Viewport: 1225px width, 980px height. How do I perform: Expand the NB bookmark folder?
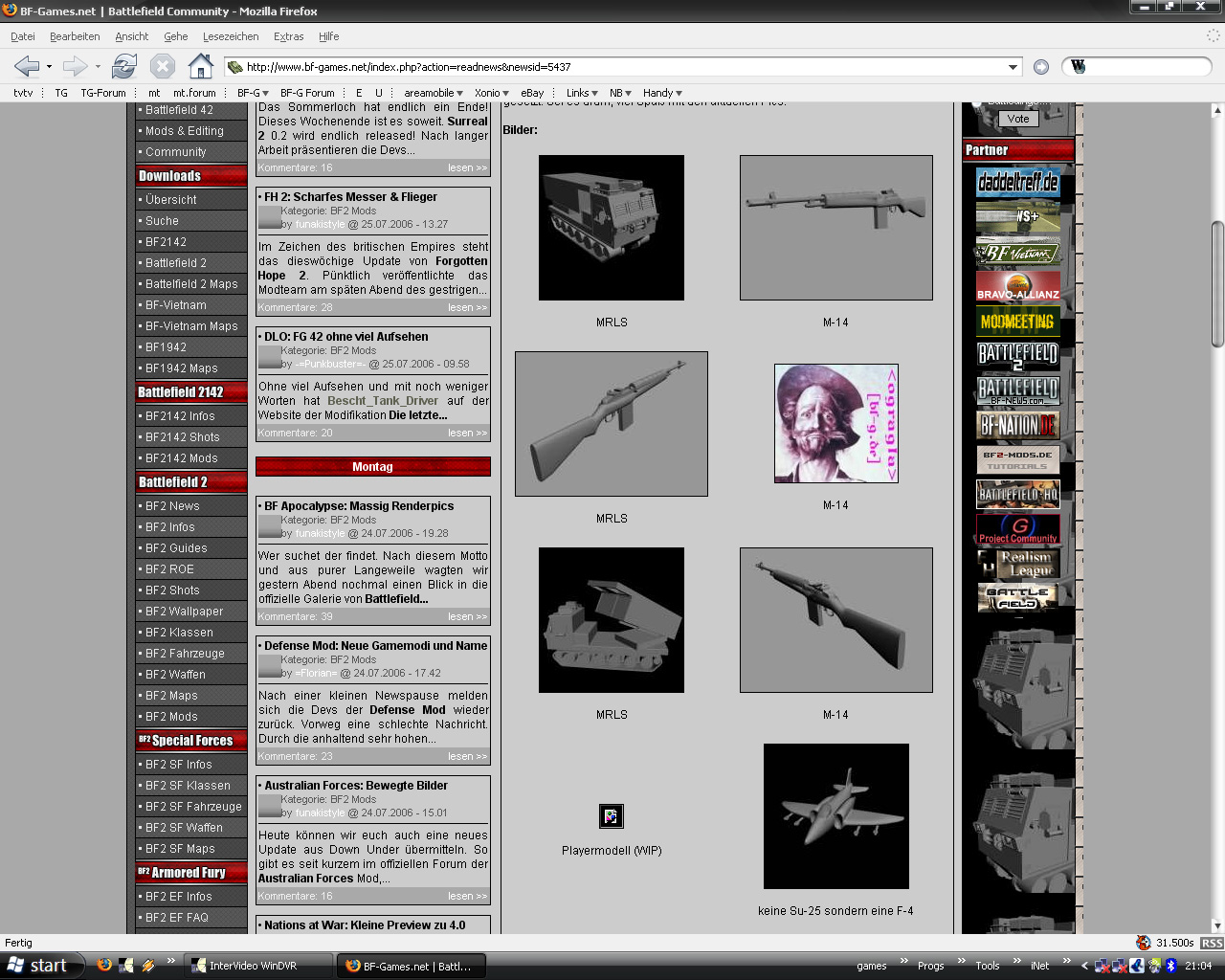(621, 93)
